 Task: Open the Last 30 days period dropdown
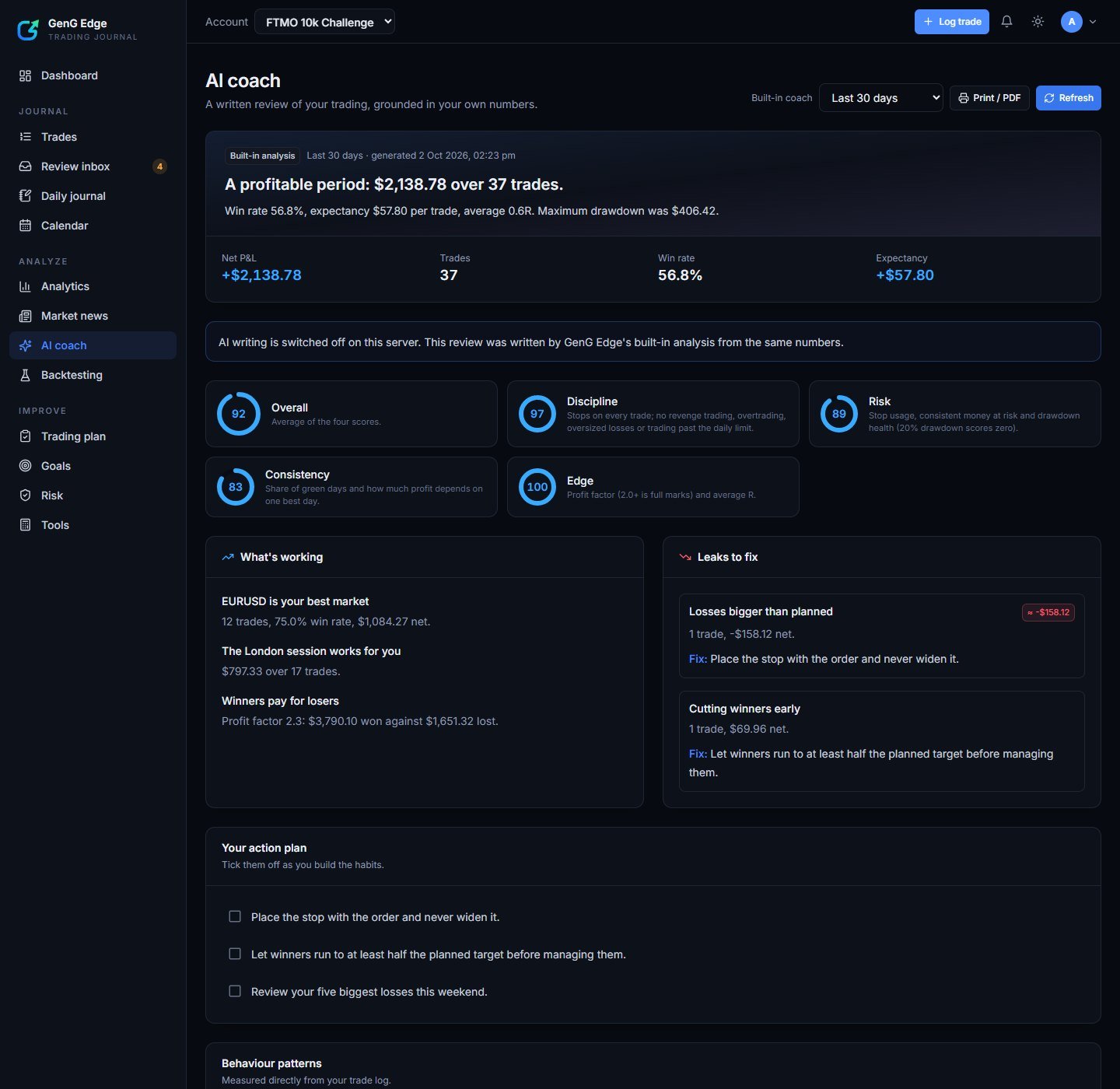coord(880,98)
